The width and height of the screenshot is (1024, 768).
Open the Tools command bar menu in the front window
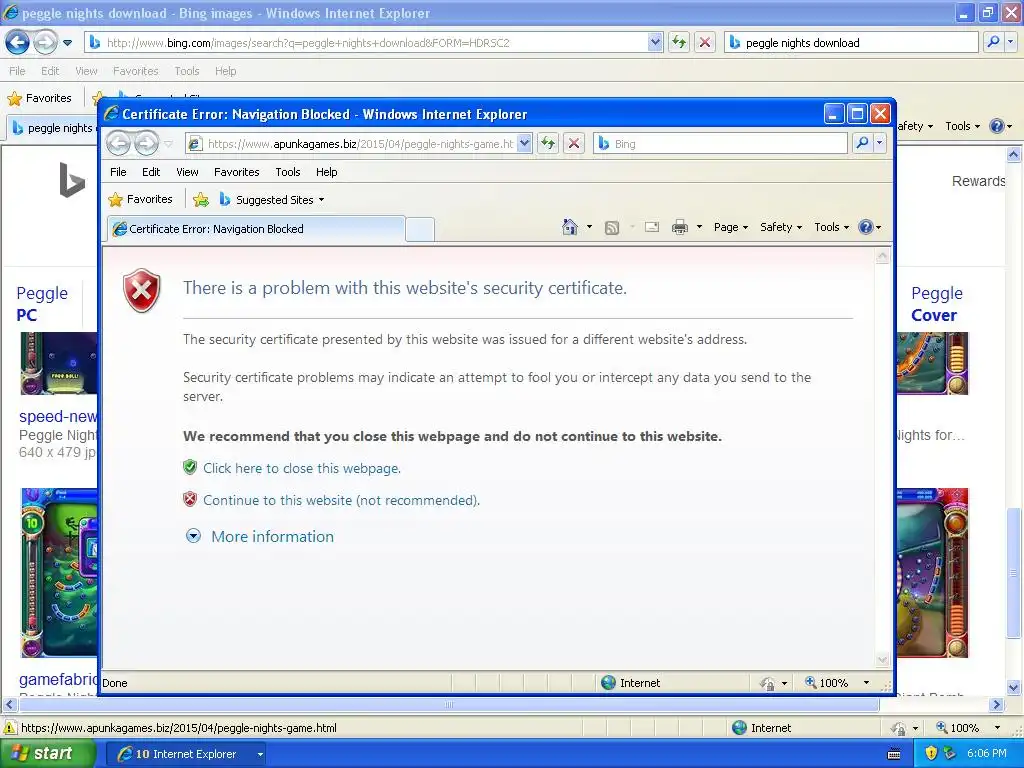(831, 227)
